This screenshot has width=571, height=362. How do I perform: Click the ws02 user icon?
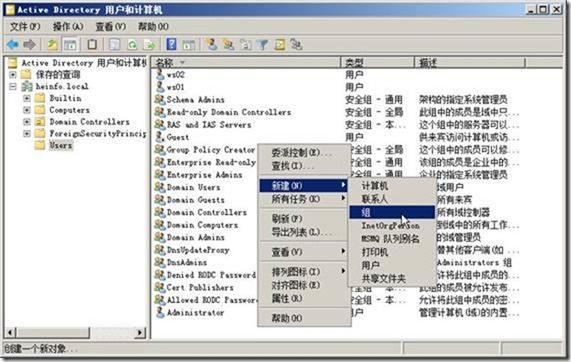coord(160,75)
